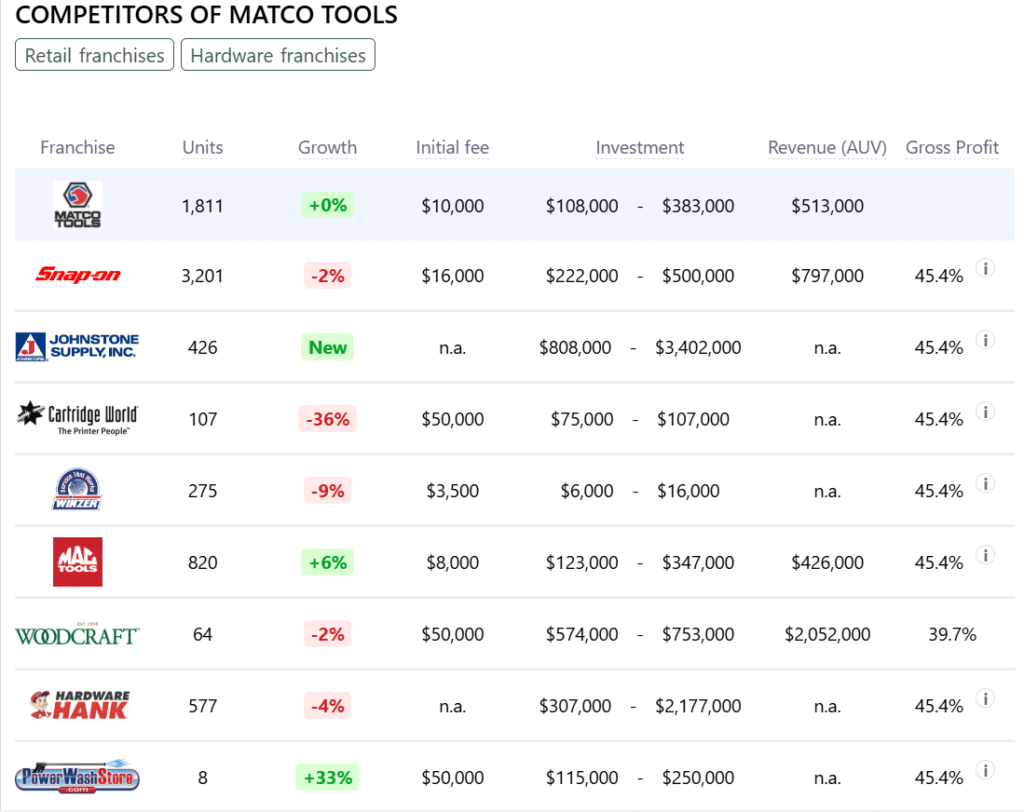Viewport: 1024px width, 812px height.
Task: Click the Franchise column header
Action: click(78, 148)
